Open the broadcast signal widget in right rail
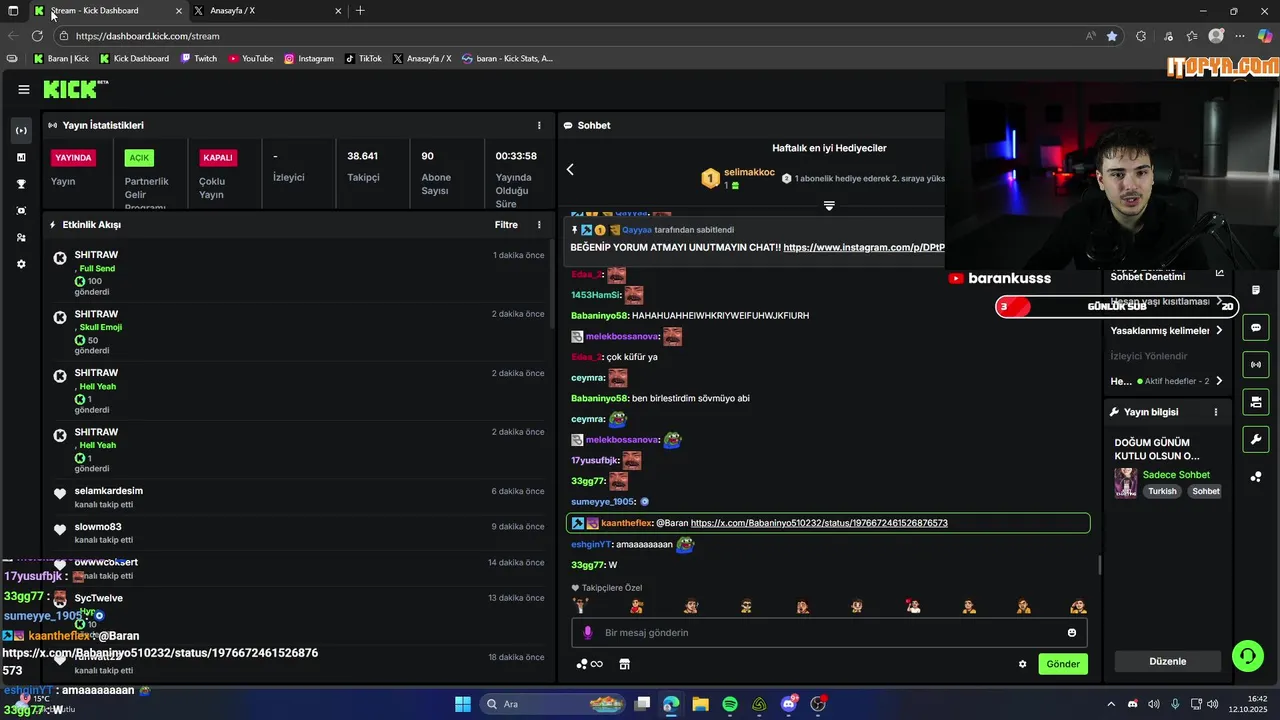Viewport: 1280px width, 720px height. [x=1256, y=365]
